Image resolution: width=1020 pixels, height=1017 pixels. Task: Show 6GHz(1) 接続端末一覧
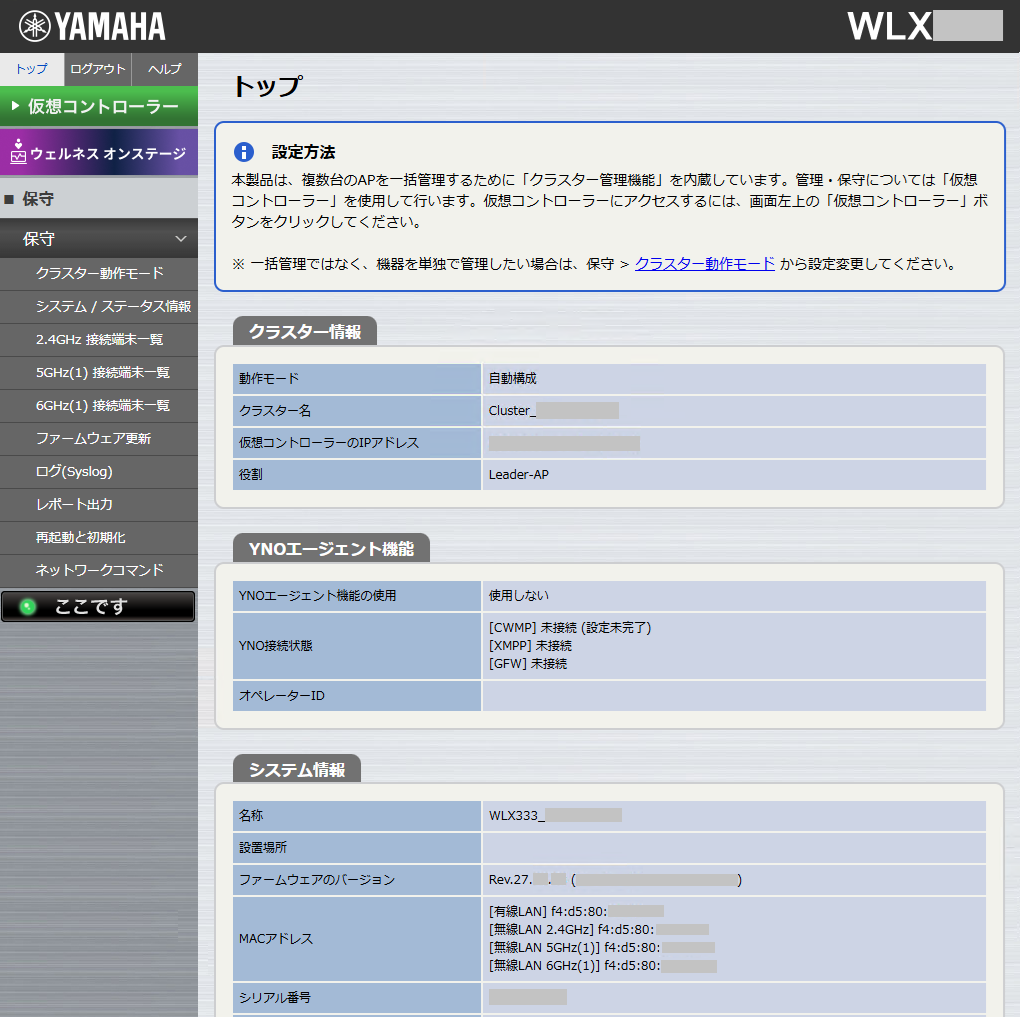coord(99,406)
